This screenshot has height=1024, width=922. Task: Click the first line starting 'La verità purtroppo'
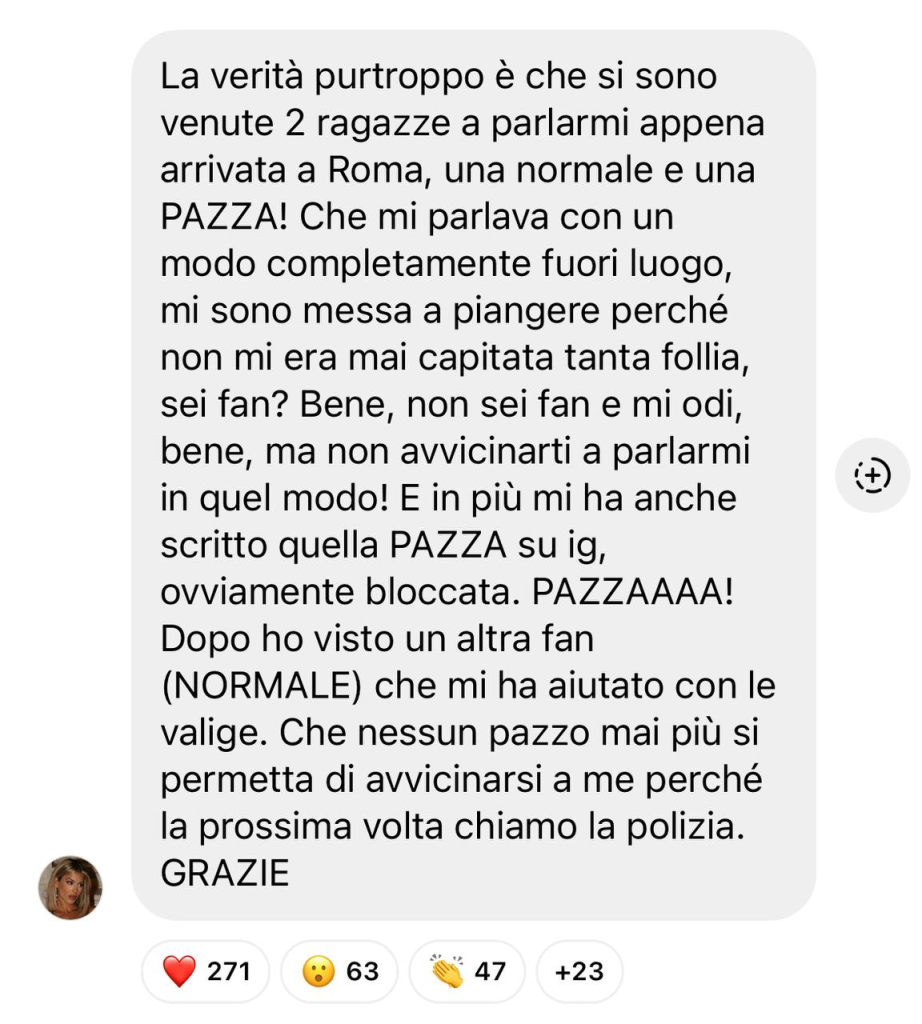click(x=439, y=76)
